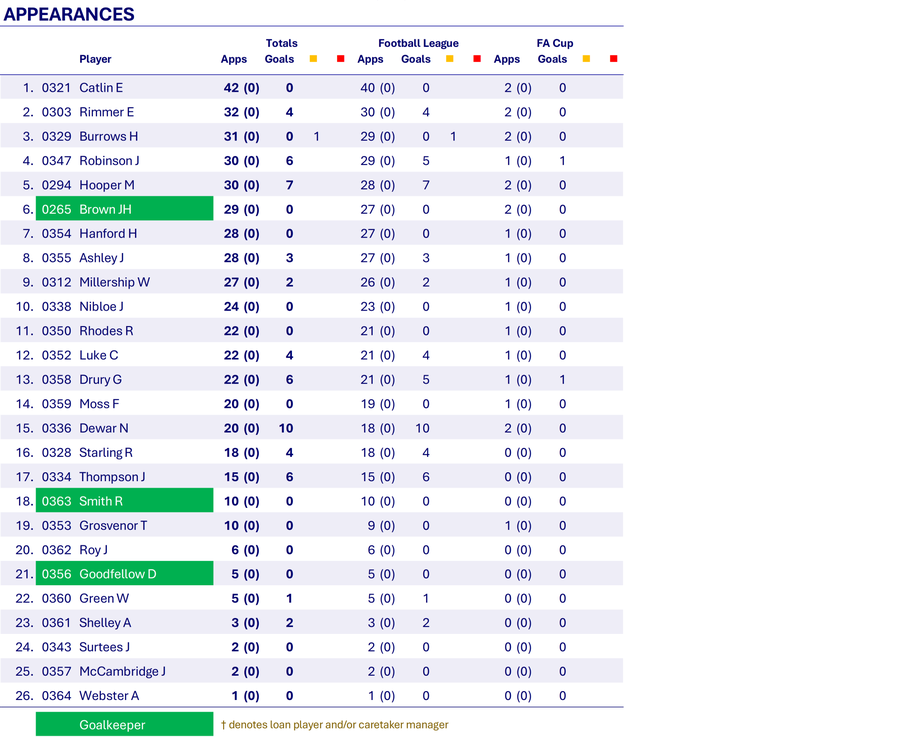900x737 pixels.
Task: Select player Hooper M
Action: (x=107, y=185)
